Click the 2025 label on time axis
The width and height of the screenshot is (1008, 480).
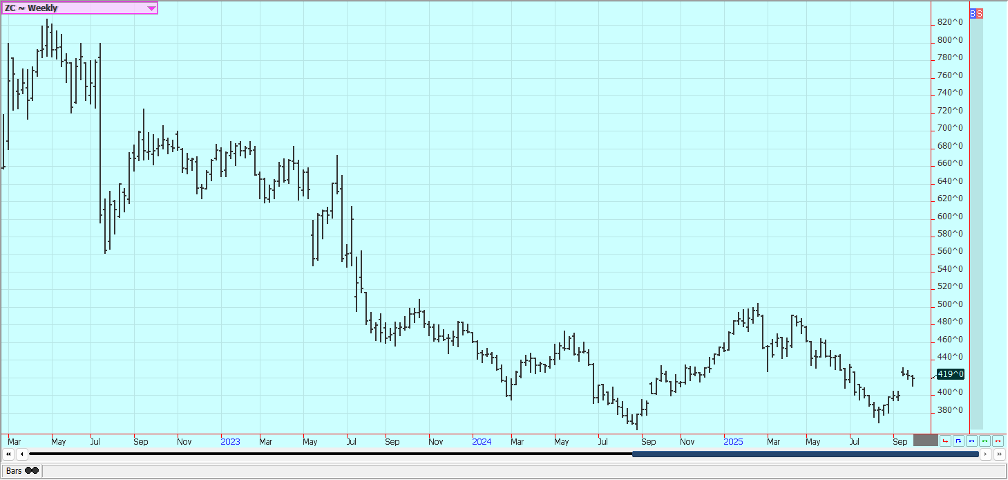[733, 440]
